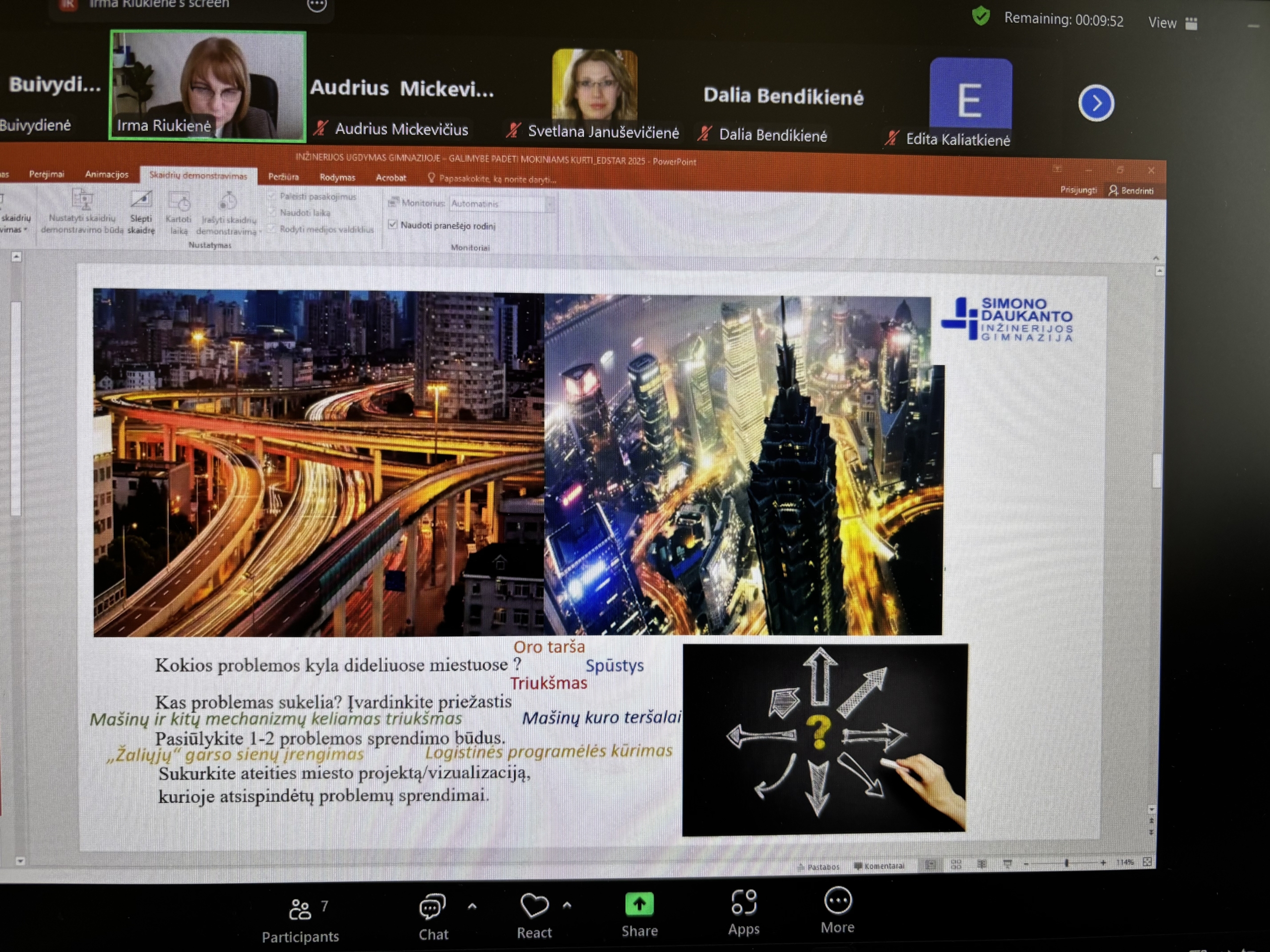
Task: Toggle Naudoti pranešėjo rodinį checkbox
Action: (x=393, y=225)
